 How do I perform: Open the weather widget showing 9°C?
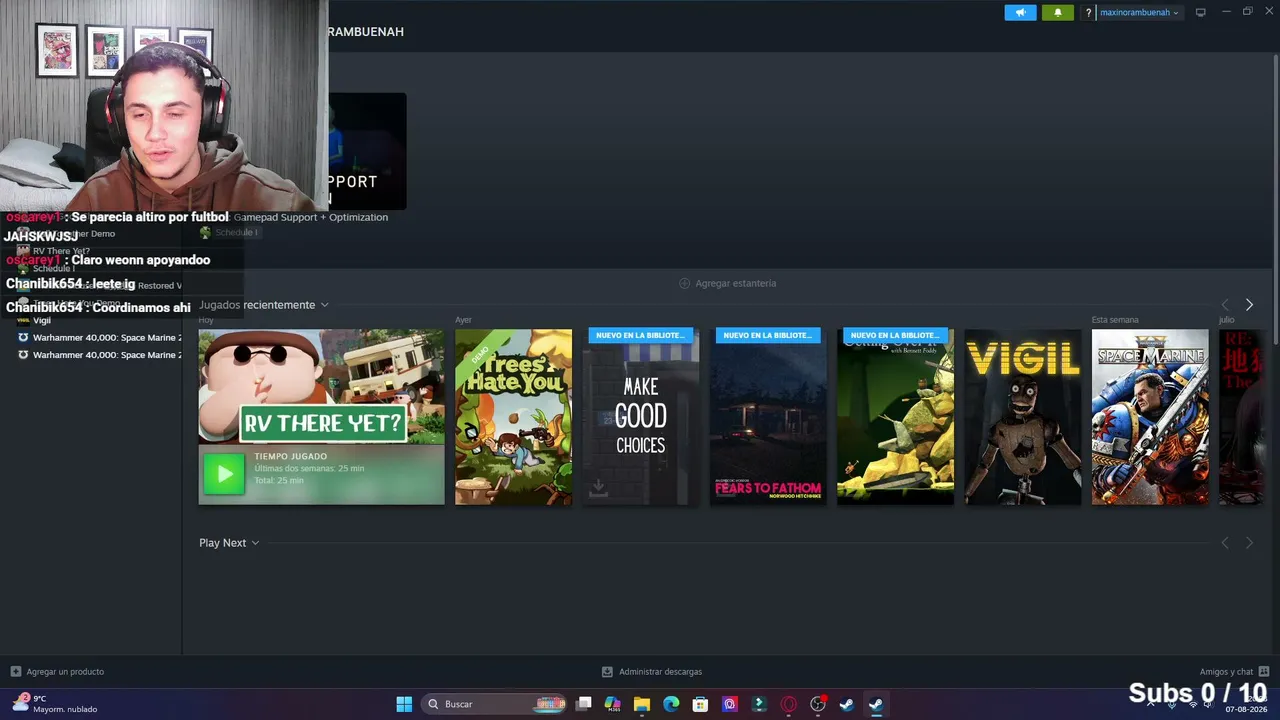tap(55, 704)
